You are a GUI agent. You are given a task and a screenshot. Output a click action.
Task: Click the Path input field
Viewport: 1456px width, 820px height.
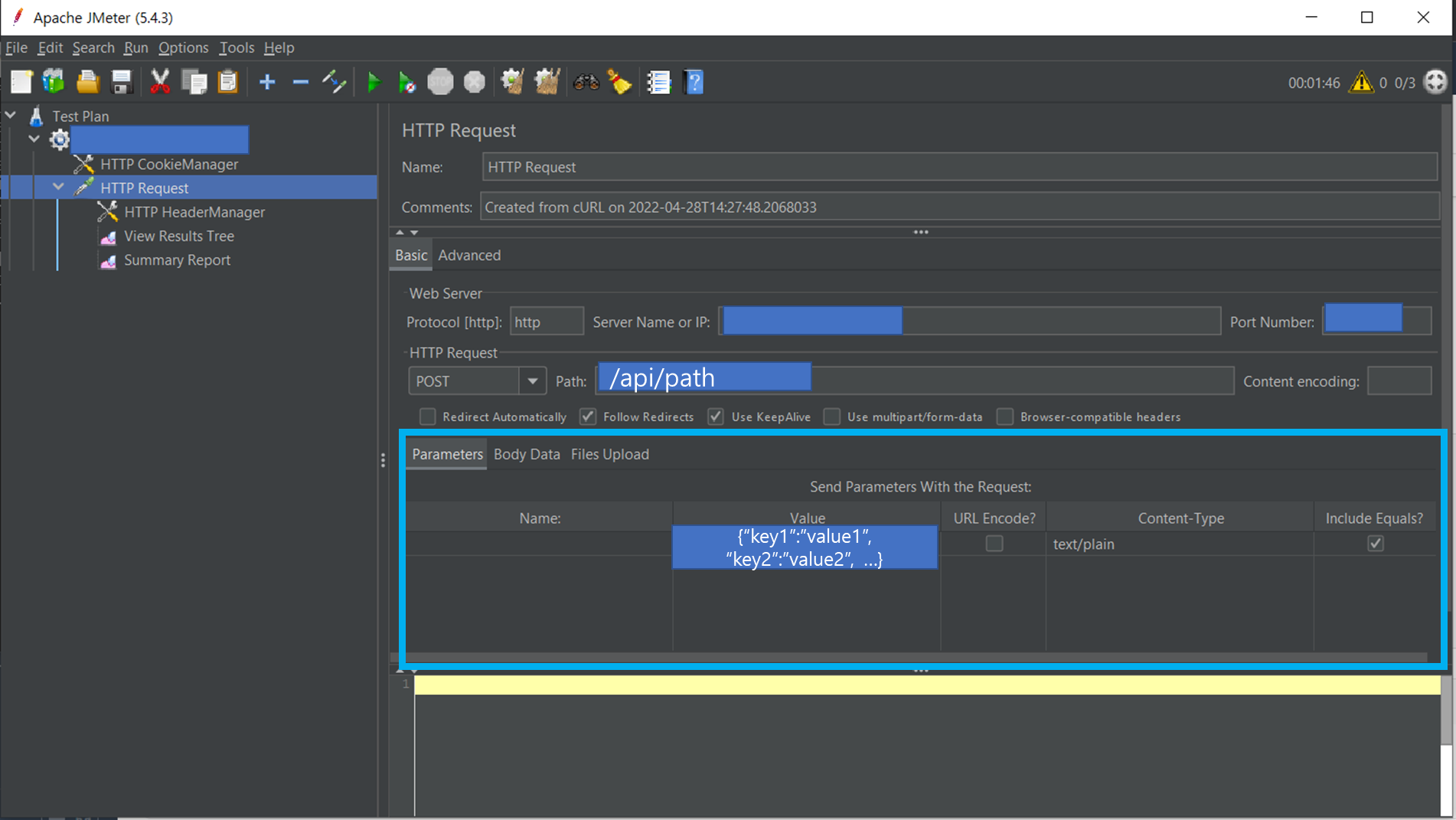(915, 381)
